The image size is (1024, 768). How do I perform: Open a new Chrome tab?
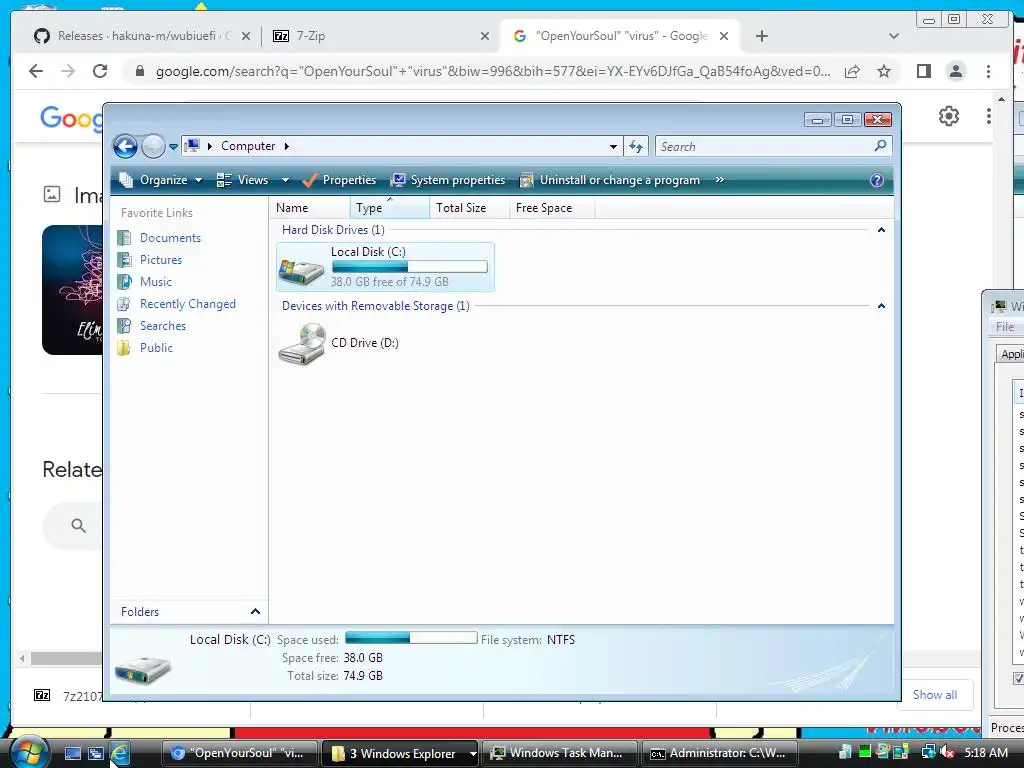click(761, 36)
